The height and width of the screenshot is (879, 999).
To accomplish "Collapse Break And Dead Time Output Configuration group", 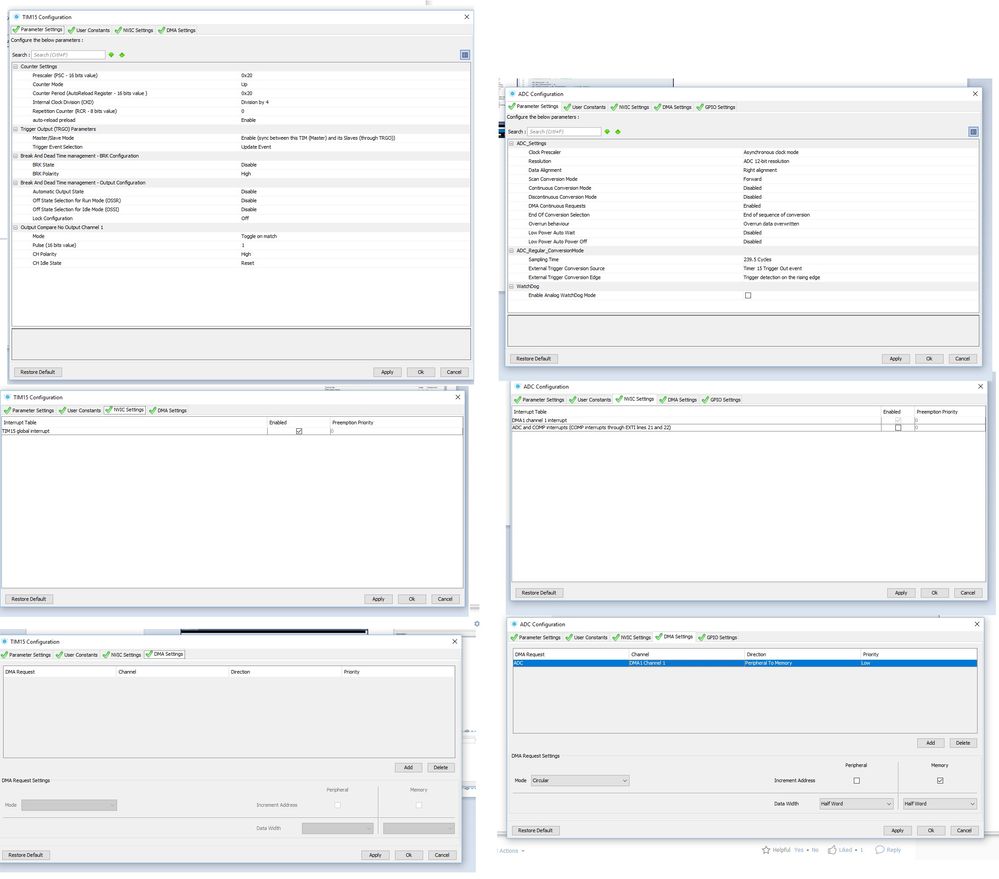I will click(x=16, y=182).
